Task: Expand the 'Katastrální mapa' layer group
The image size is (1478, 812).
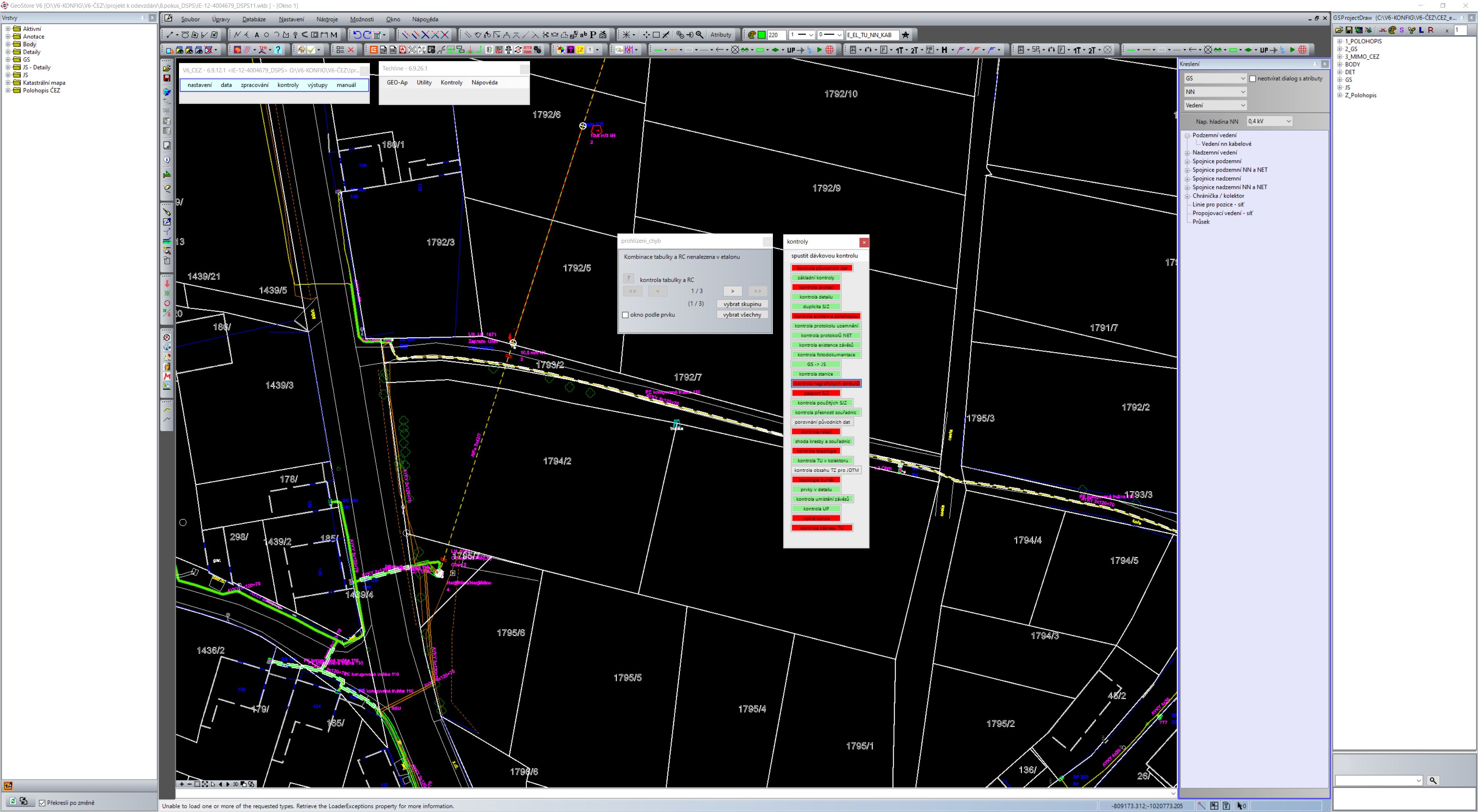Action: click(x=8, y=83)
